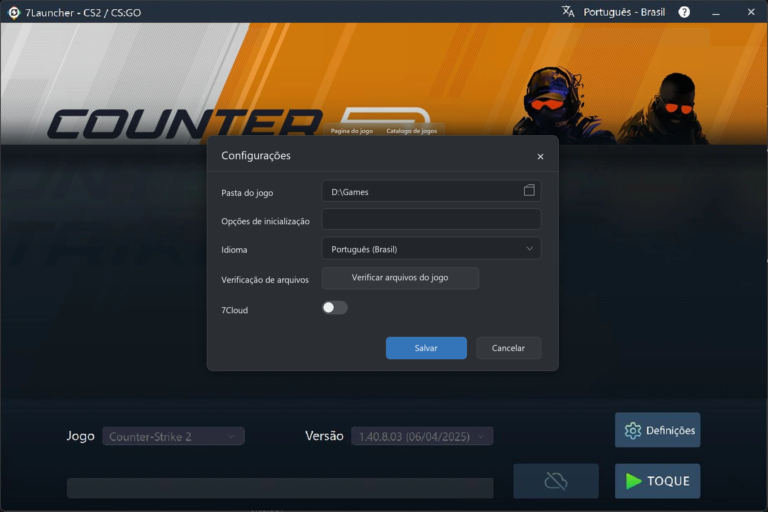Click the Pasta do jogo path field
768x512 pixels.
[x=431, y=191]
